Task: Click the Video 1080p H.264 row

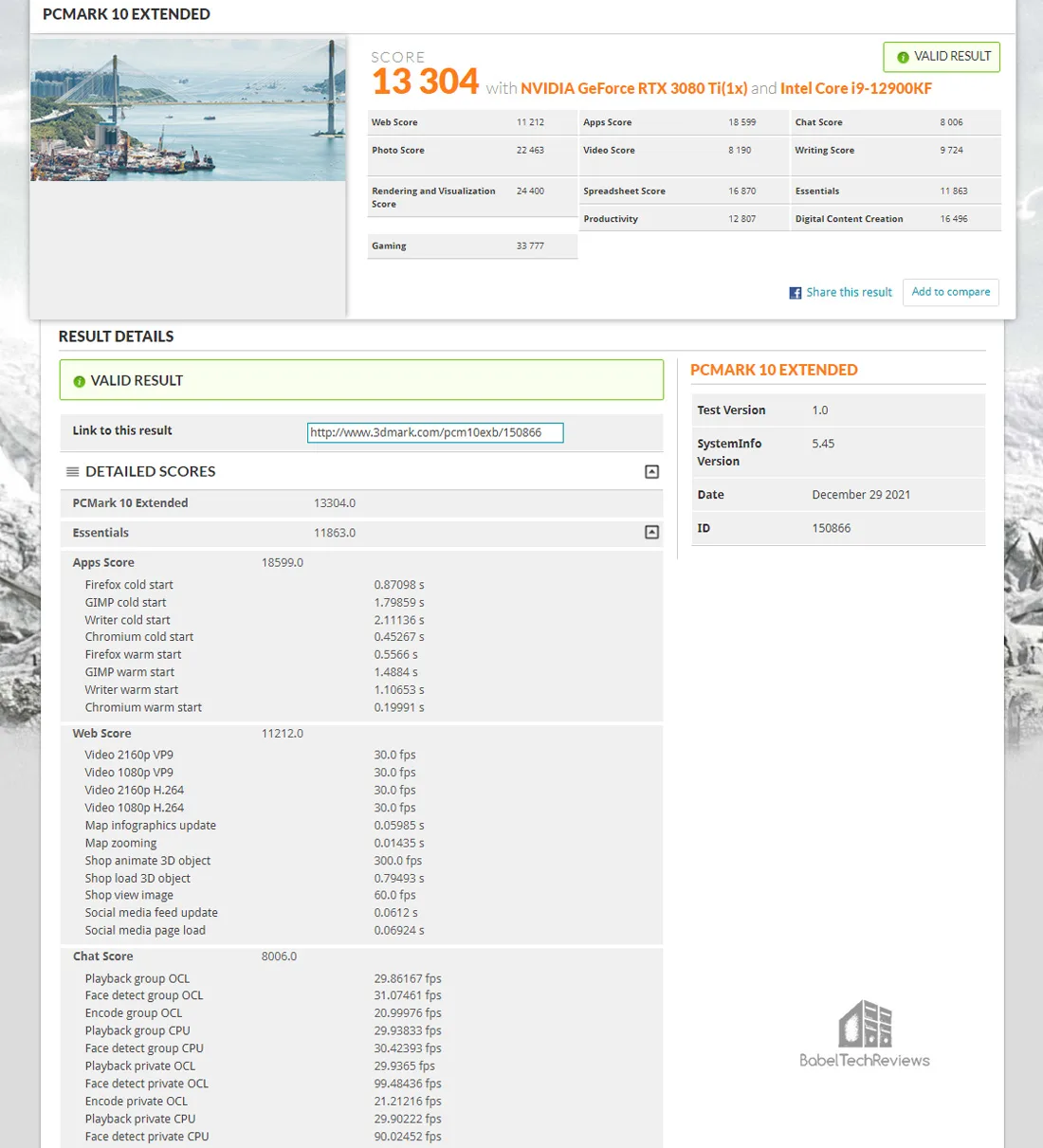Action: [x=361, y=808]
